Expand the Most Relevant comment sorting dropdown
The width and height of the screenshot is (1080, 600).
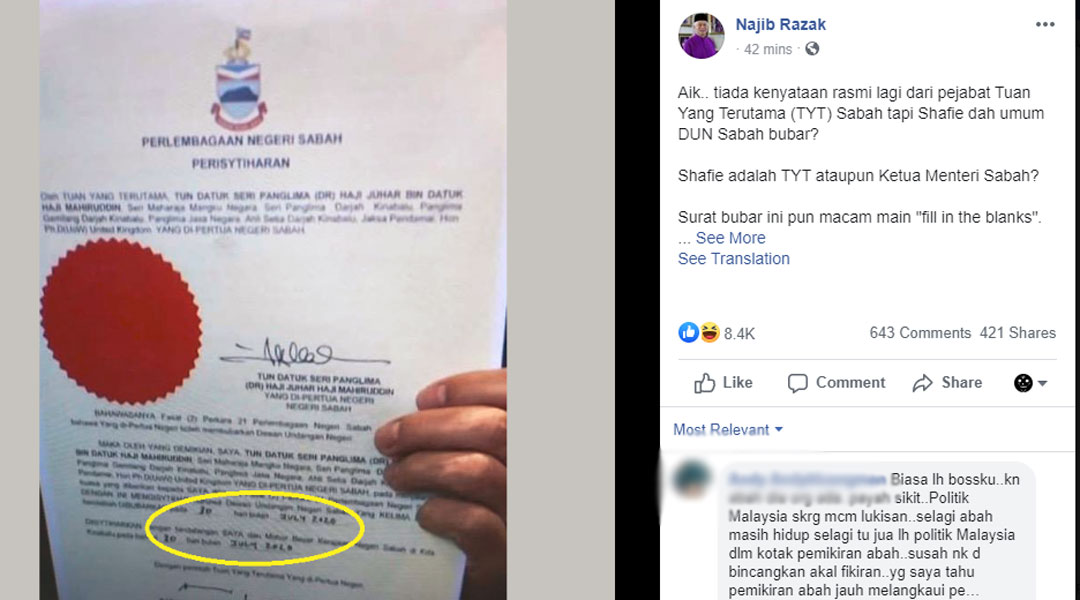tap(728, 430)
